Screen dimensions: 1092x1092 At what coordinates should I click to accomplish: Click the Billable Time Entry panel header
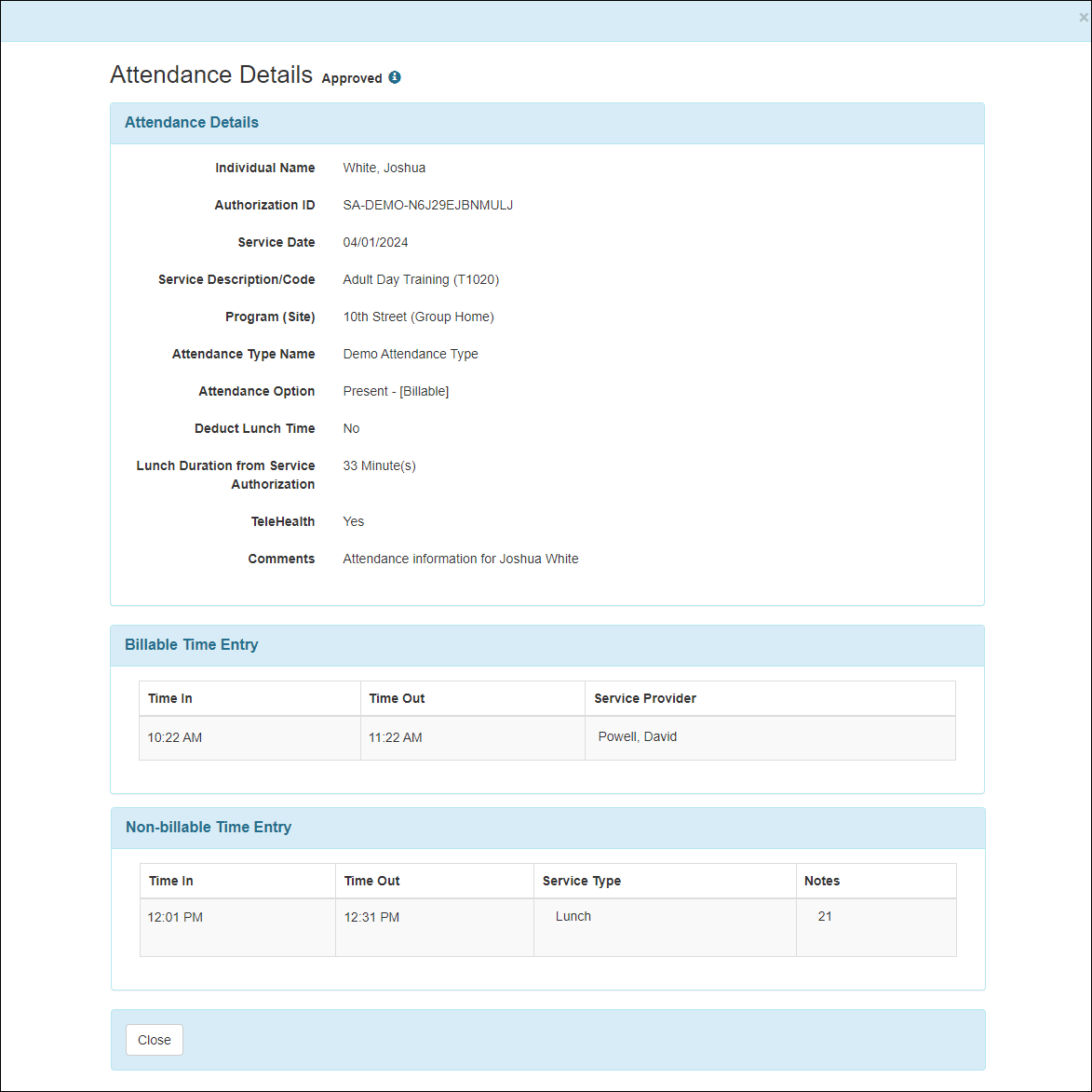546,645
